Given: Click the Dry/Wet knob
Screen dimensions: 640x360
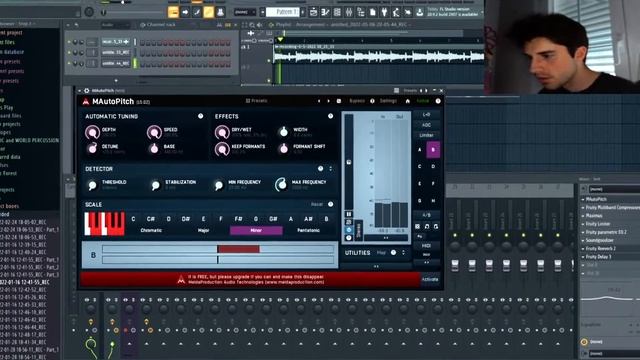Looking at the screenshot, I should tap(222, 132).
